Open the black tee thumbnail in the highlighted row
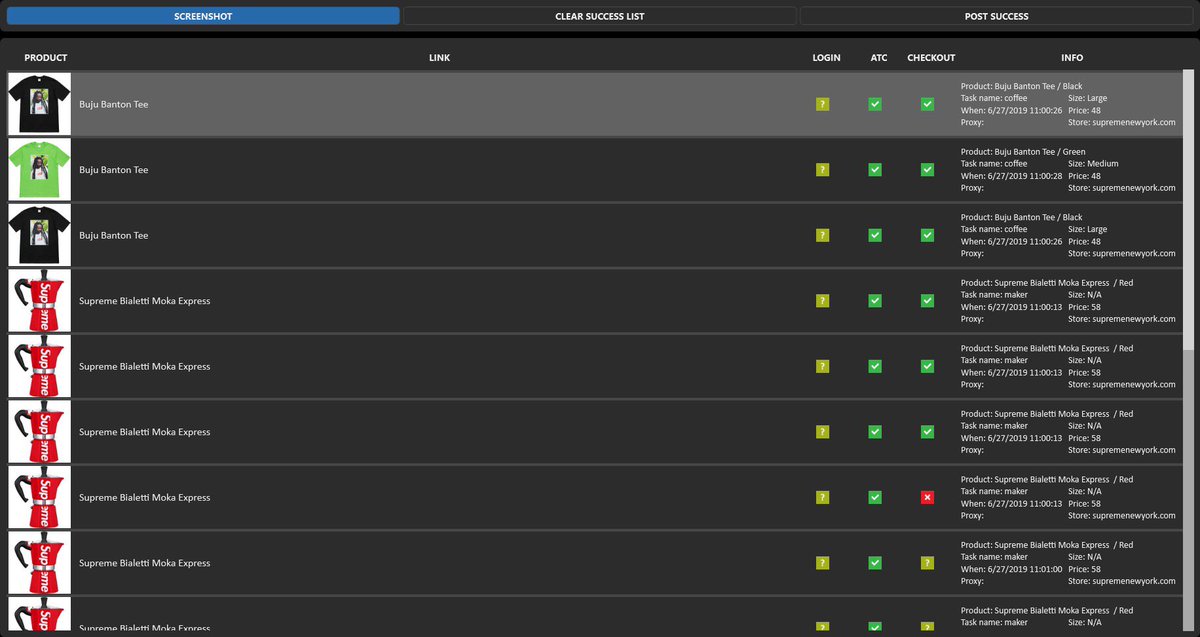The height and width of the screenshot is (637, 1200). 40,104
